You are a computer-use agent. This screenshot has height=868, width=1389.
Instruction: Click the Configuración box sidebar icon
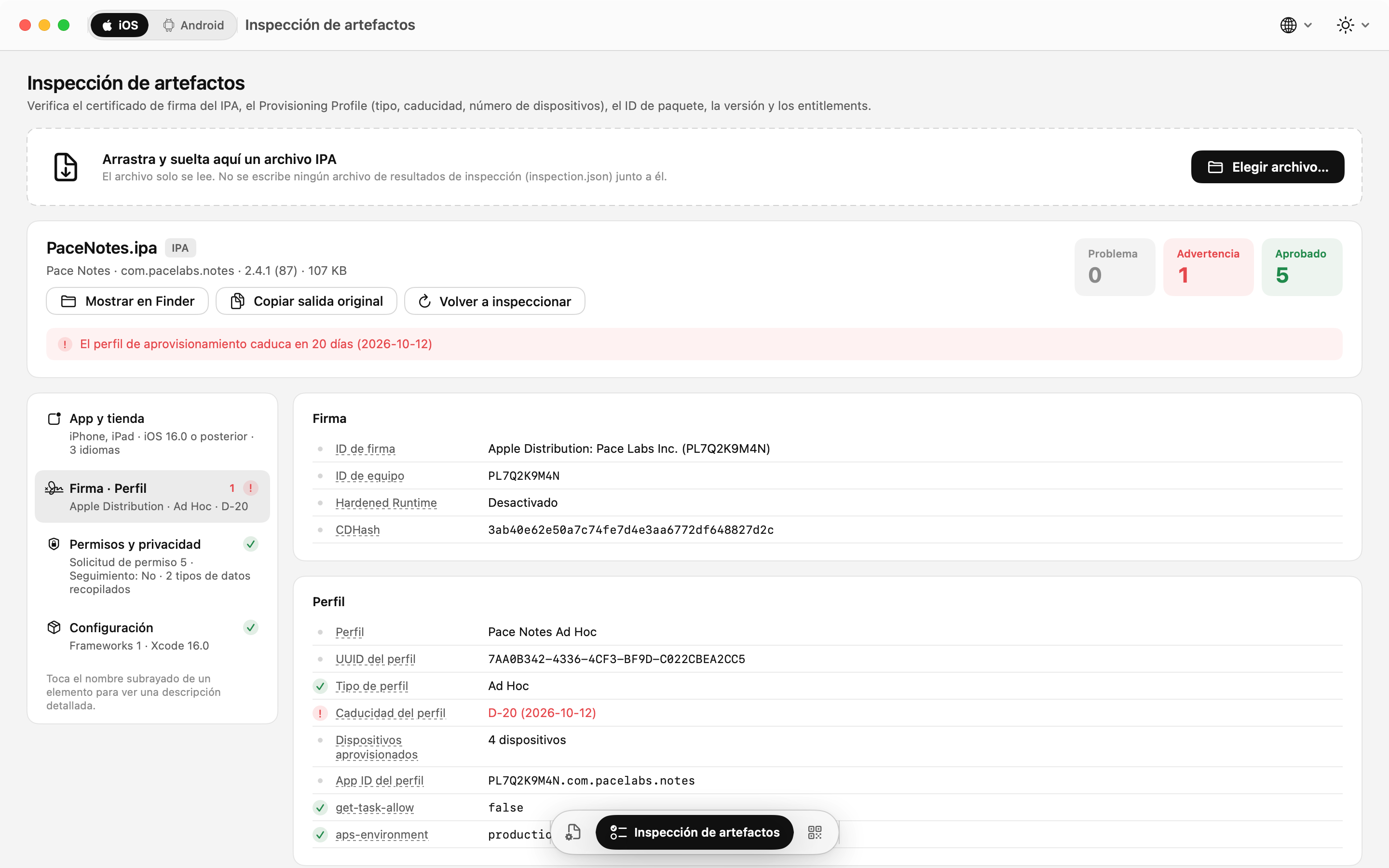54,627
